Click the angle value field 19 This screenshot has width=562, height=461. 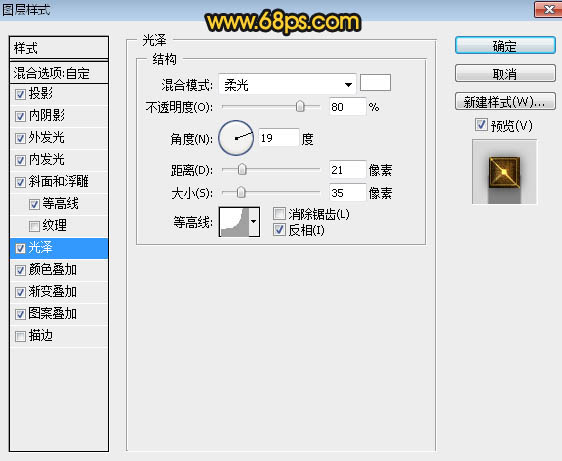click(x=278, y=138)
